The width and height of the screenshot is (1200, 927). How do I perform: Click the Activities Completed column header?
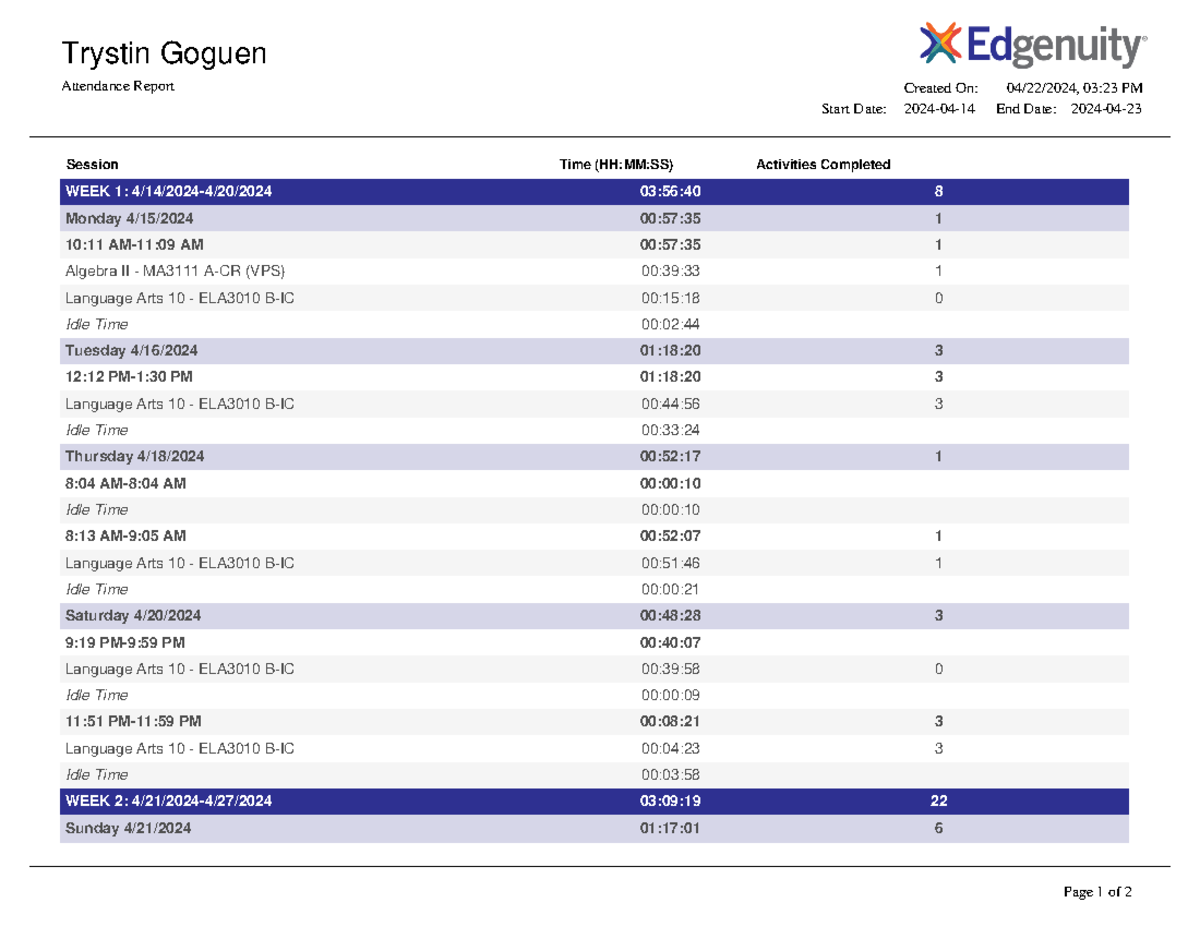point(823,164)
